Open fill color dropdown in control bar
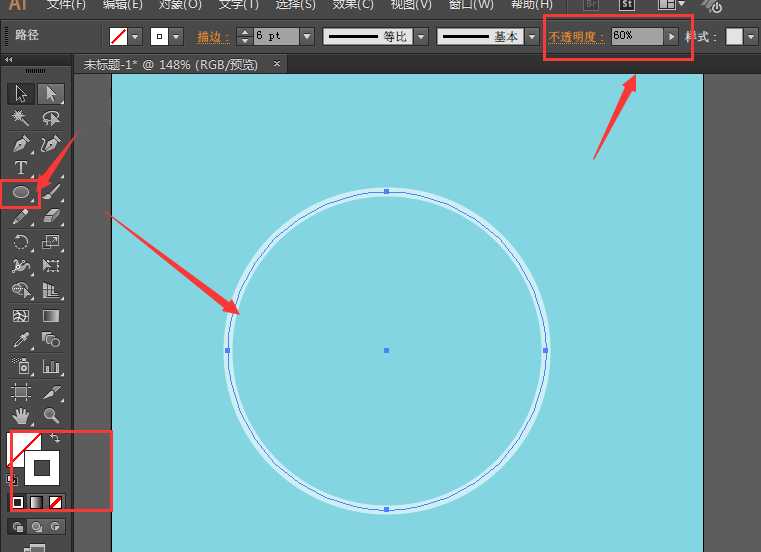The width and height of the screenshot is (761, 552). (x=135, y=36)
